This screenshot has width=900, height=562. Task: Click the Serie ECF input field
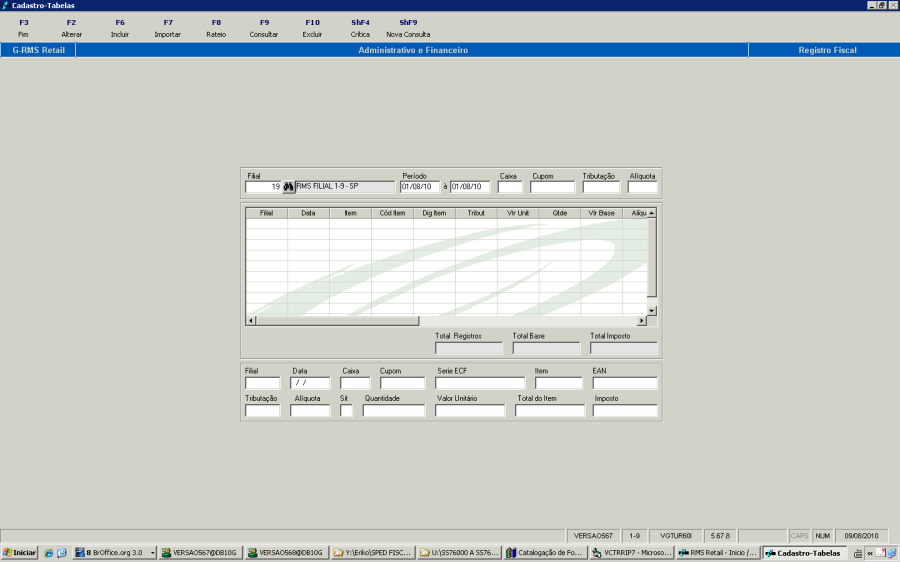pyautogui.click(x=480, y=383)
